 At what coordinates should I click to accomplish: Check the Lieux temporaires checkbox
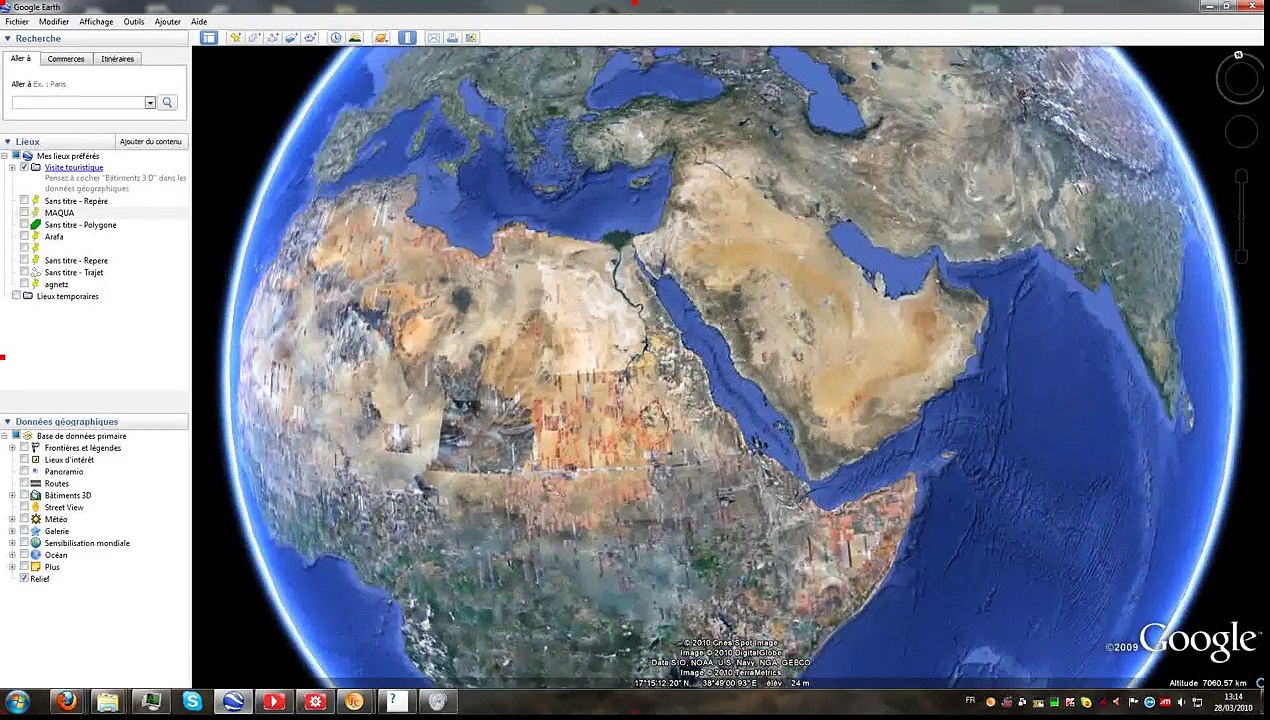pos(16,296)
